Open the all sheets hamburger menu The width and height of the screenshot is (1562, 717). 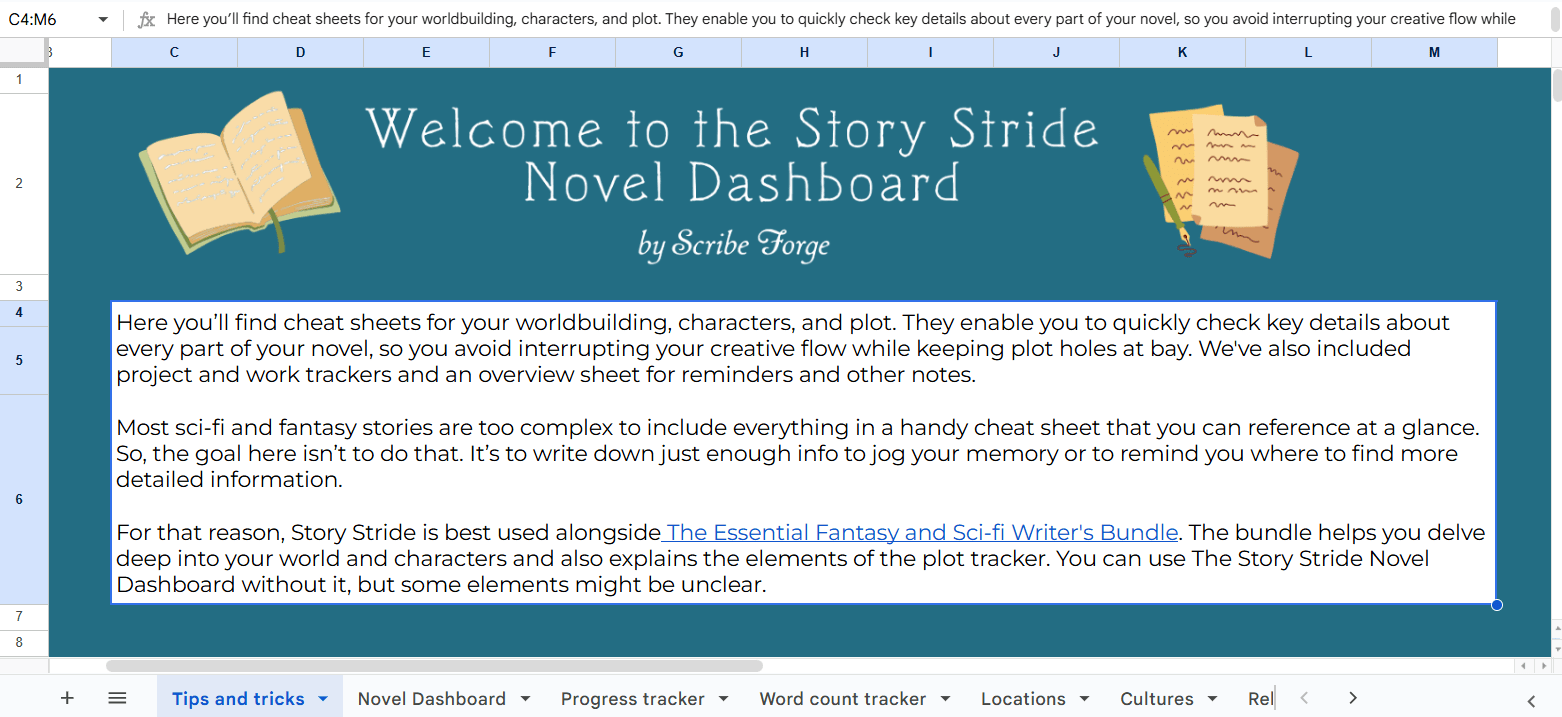[x=117, y=697]
